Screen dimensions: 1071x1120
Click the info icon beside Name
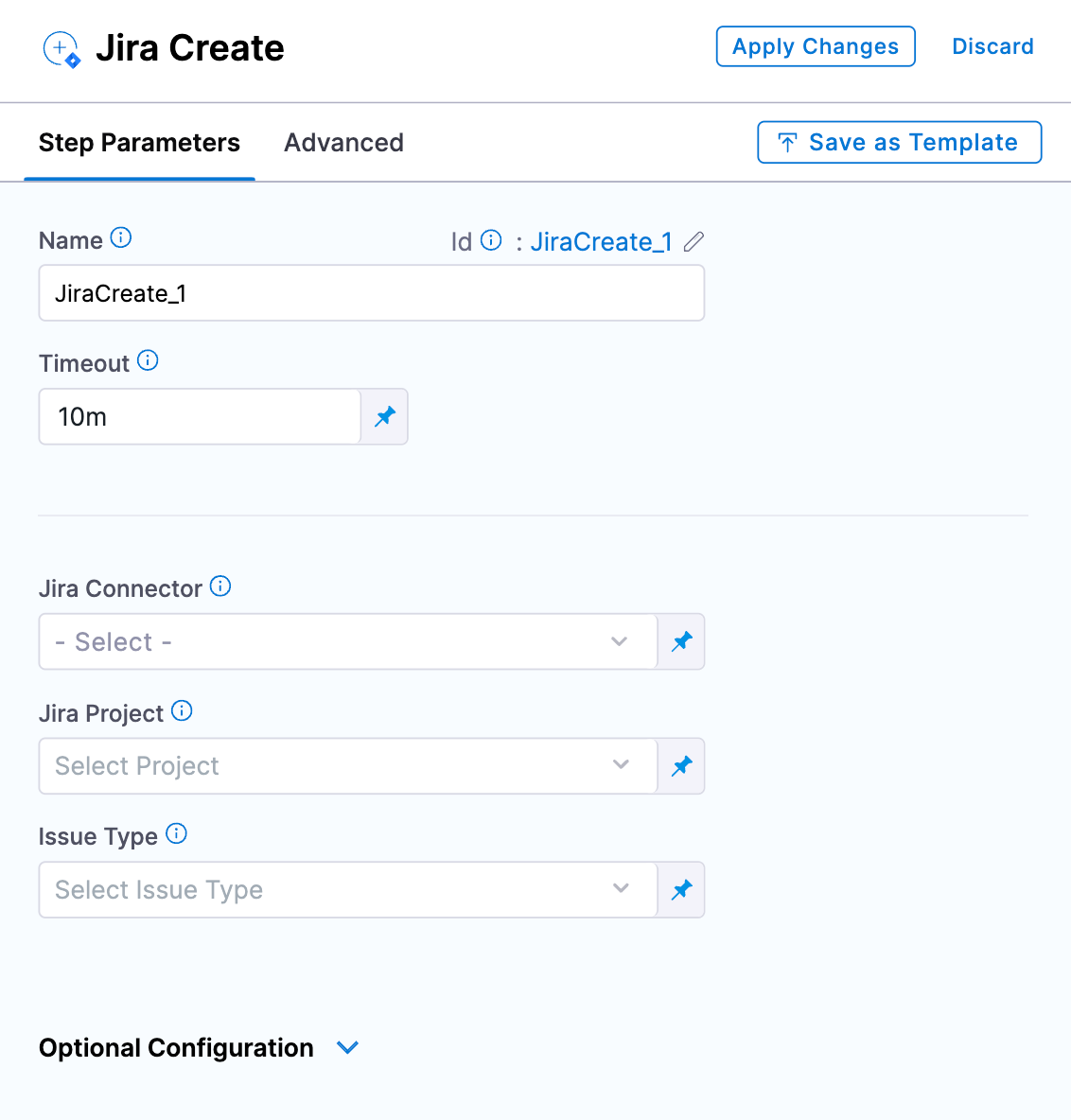pos(121,237)
